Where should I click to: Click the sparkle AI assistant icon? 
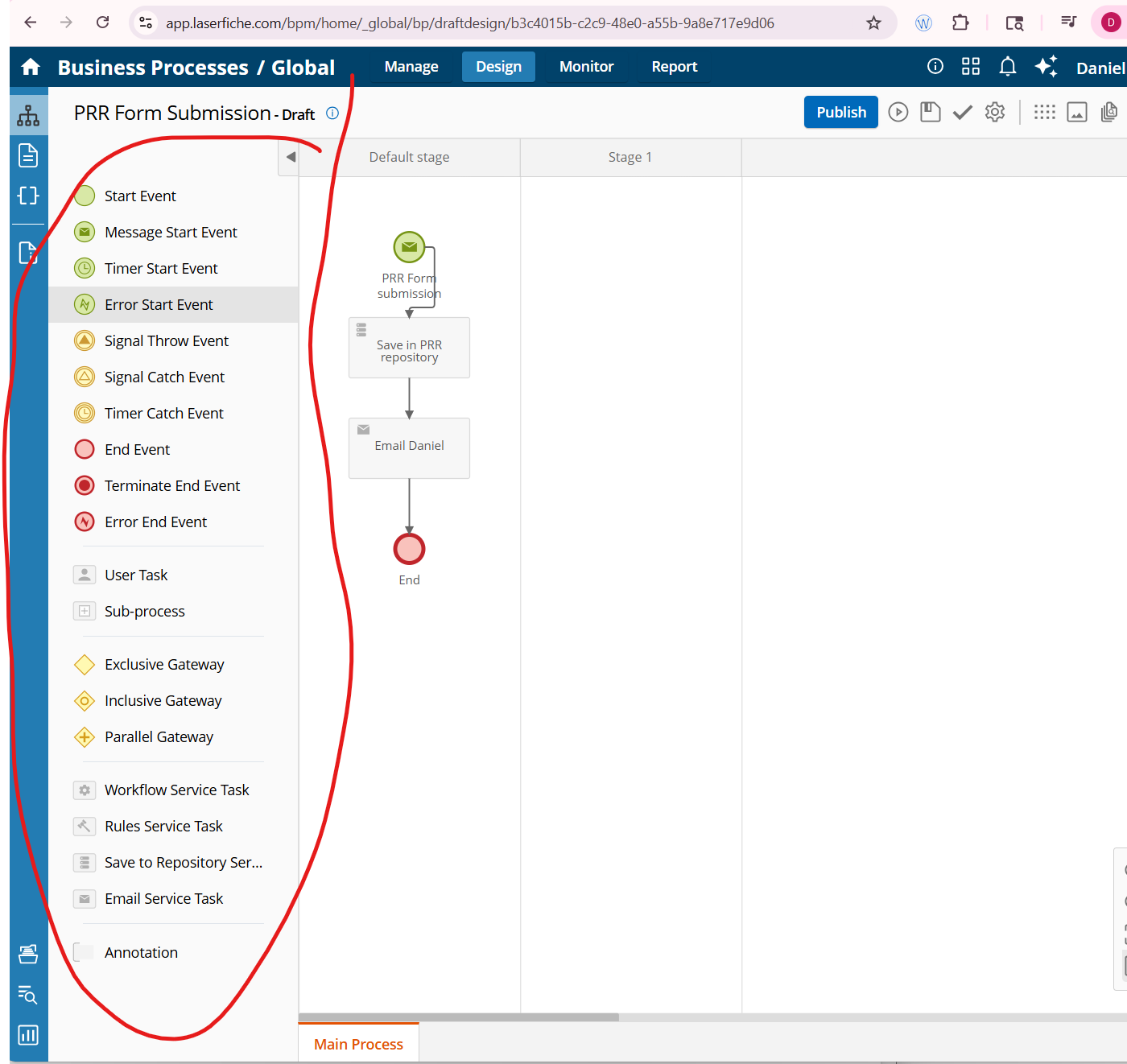[x=1046, y=66]
